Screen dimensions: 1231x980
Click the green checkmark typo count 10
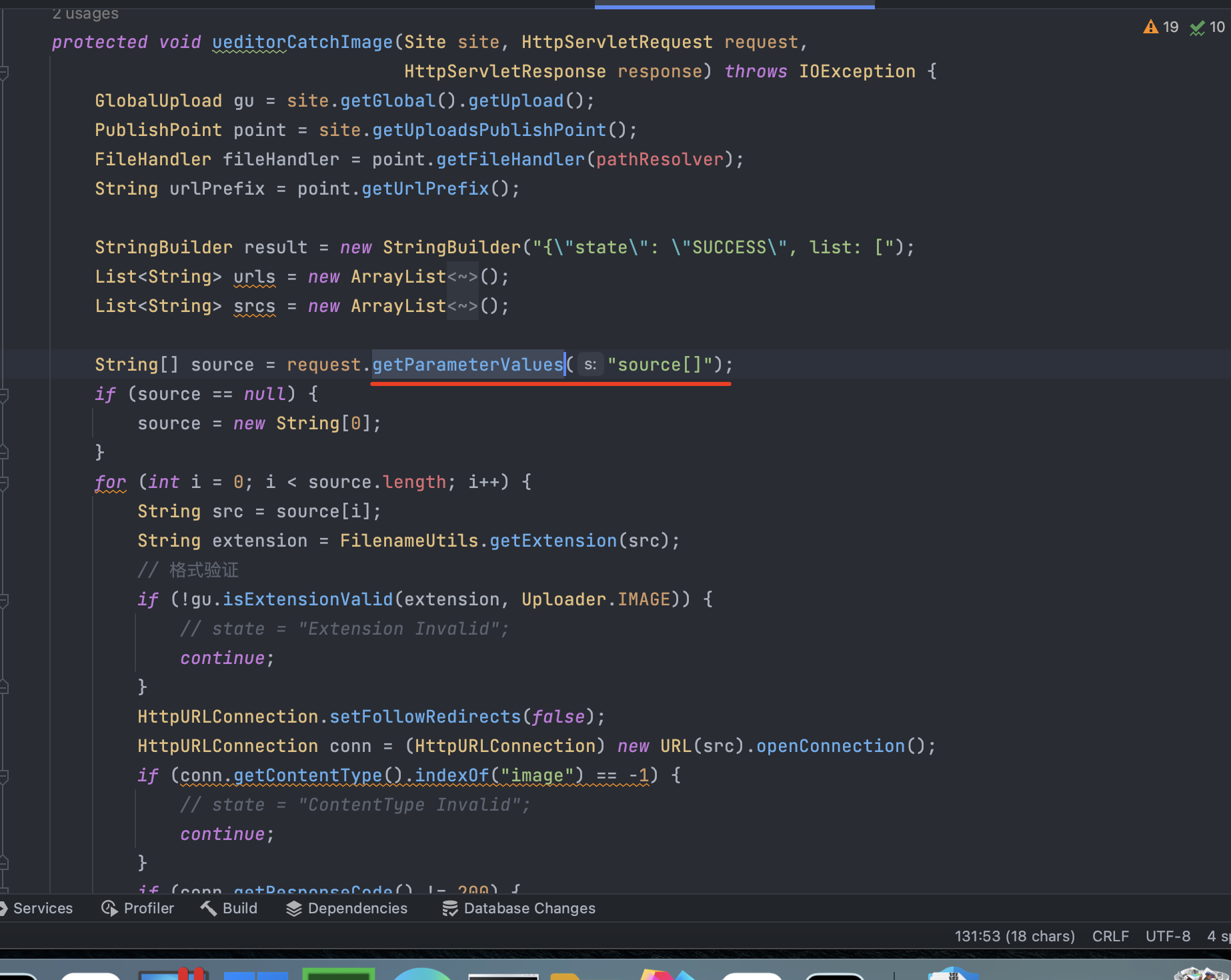[x=1208, y=27]
